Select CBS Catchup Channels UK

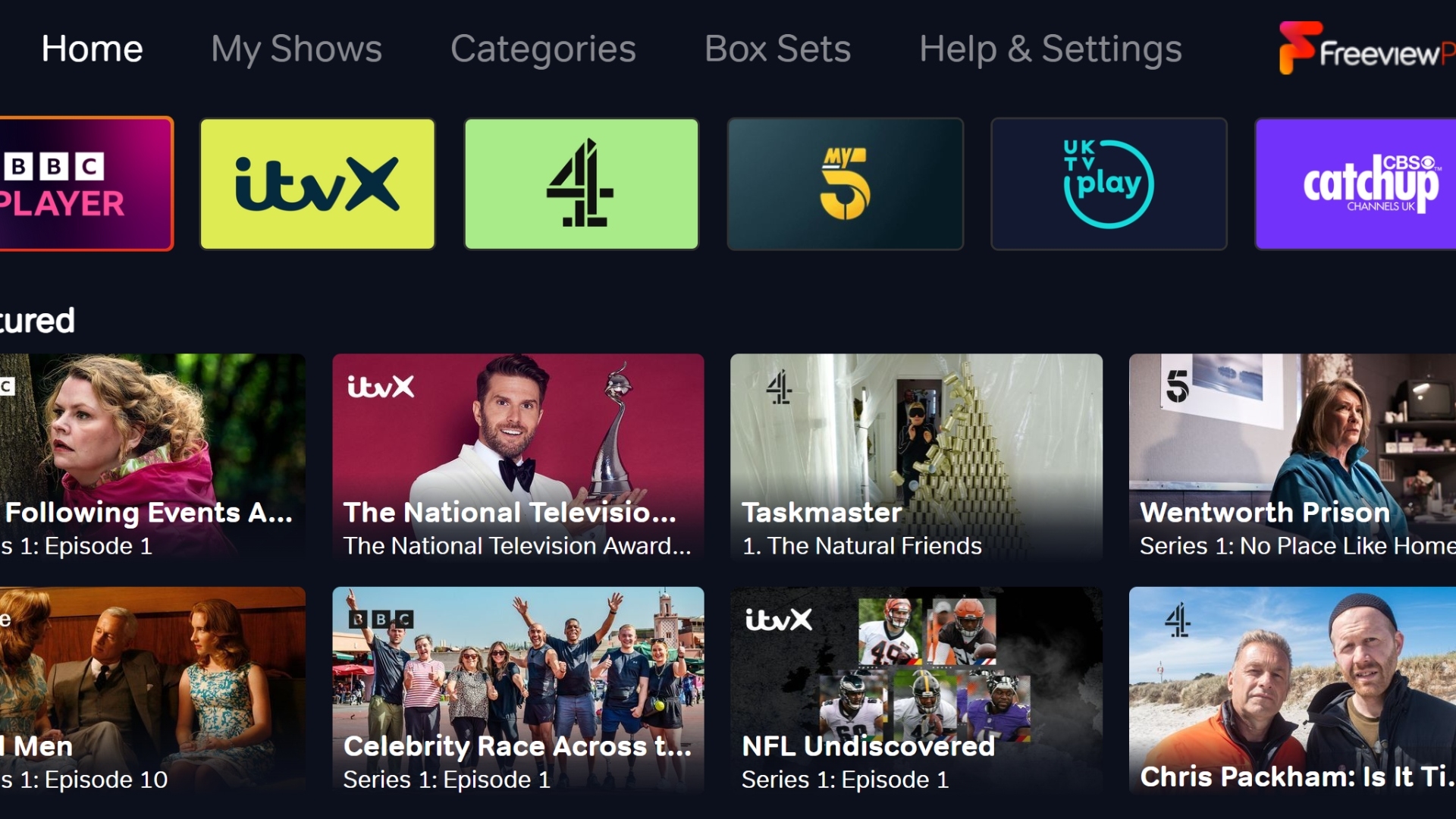point(1360,183)
